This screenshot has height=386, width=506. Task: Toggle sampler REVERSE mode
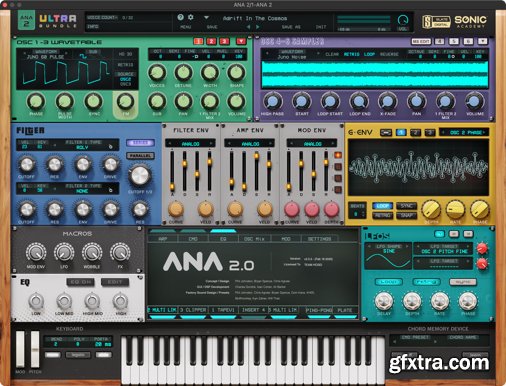389,54
